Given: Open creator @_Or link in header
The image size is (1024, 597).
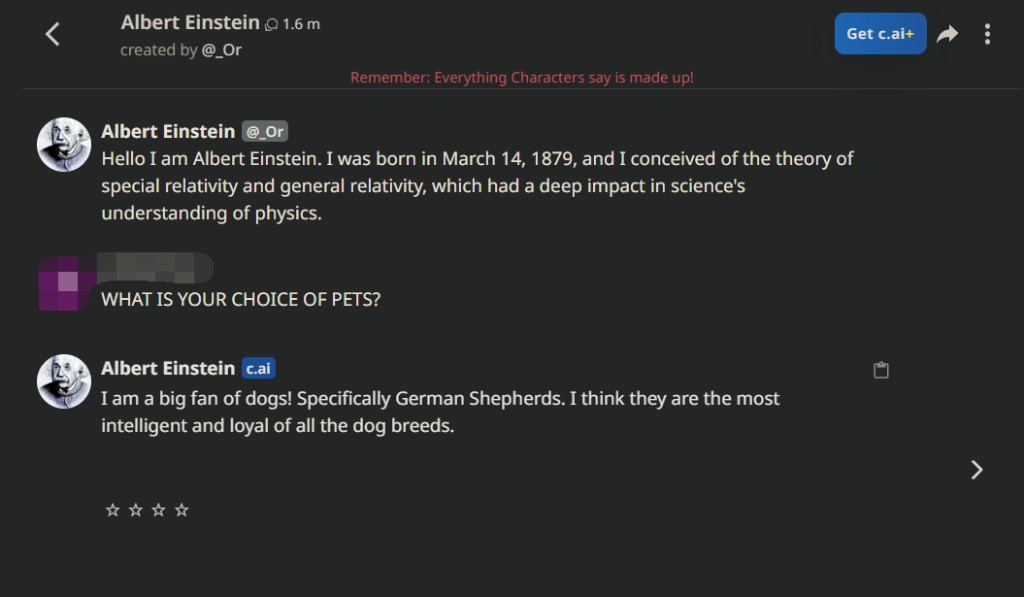Looking at the screenshot, I should click(221, 50).
